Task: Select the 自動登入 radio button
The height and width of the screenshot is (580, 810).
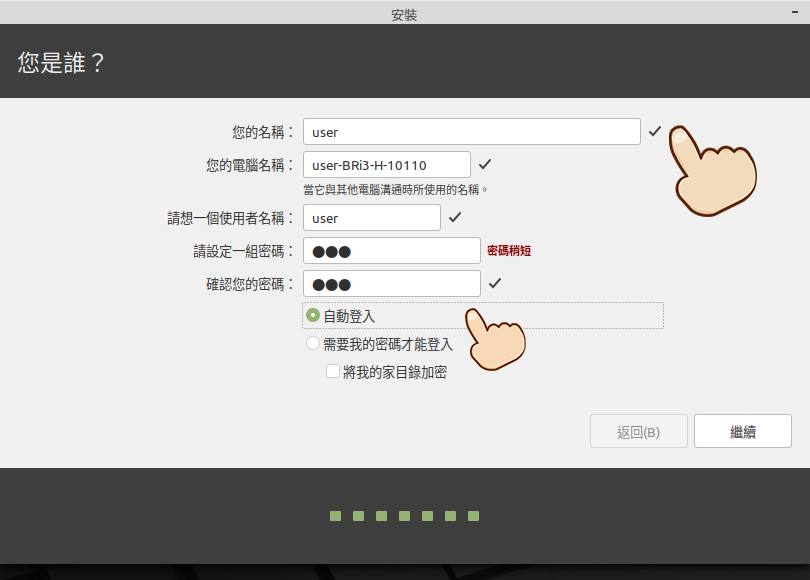Action: (313, 315)
